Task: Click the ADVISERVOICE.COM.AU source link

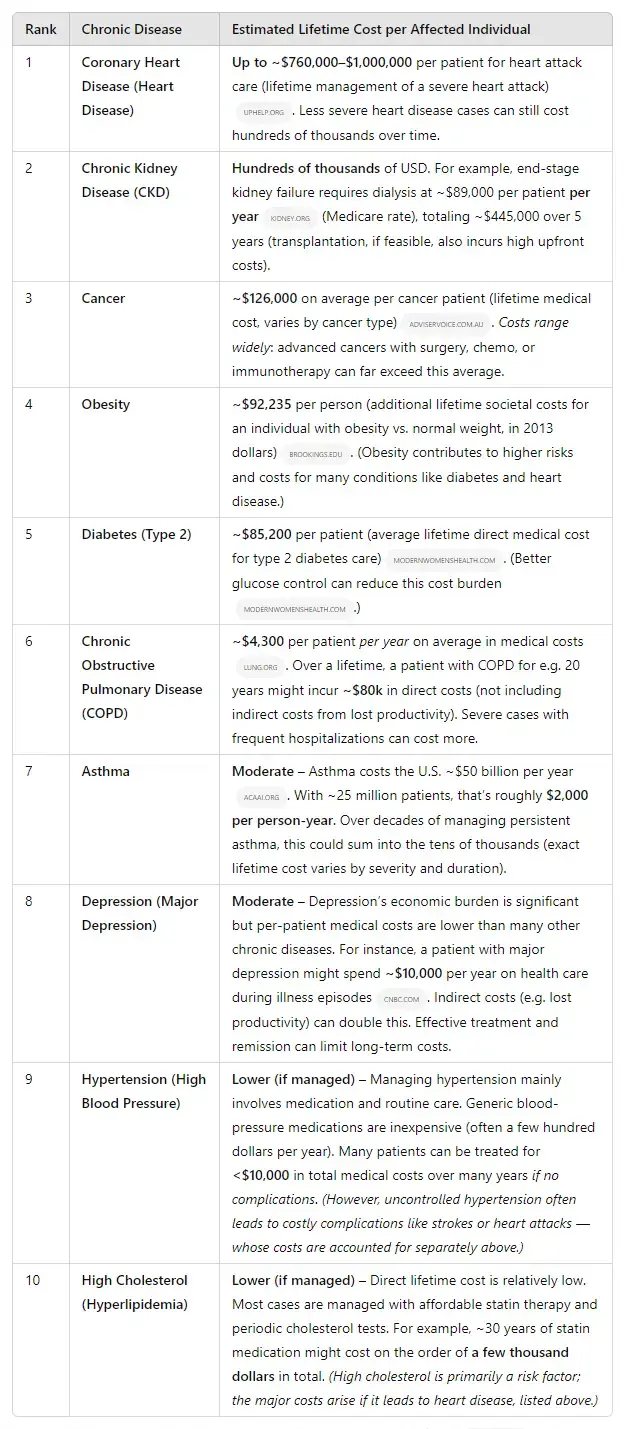Action: 445,323
